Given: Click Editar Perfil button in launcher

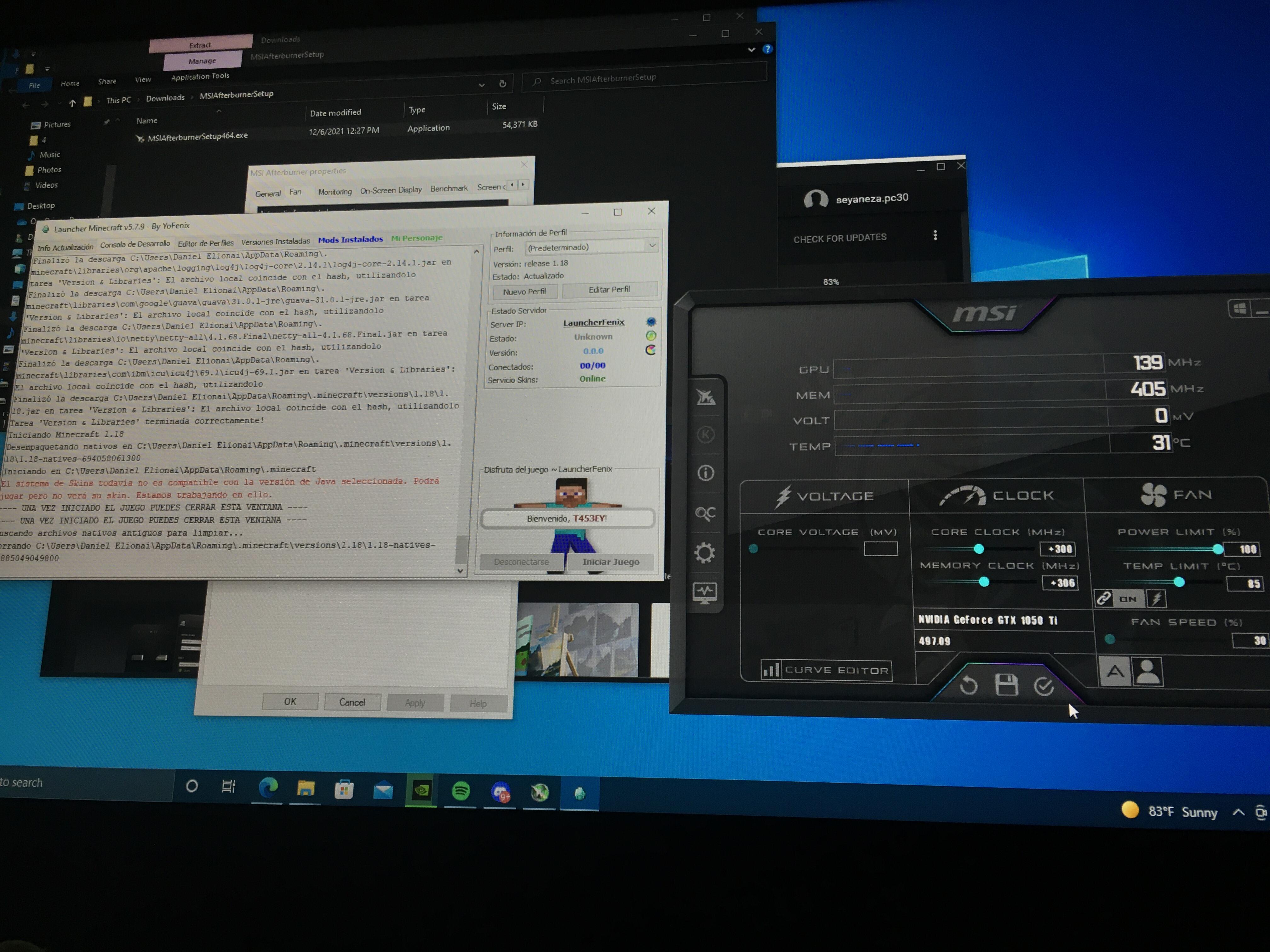Looking at the screenshot, I should (609, 289).
